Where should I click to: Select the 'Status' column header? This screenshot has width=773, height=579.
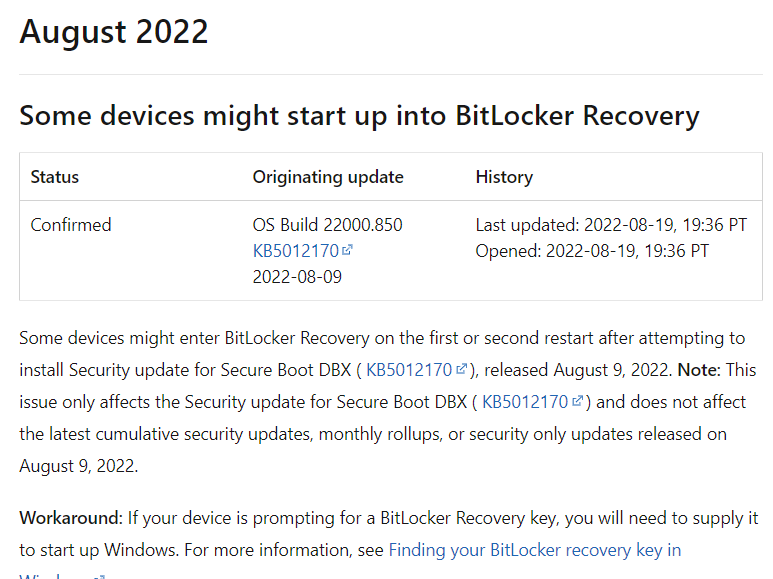pyautogui.click(x=55, y=177)
